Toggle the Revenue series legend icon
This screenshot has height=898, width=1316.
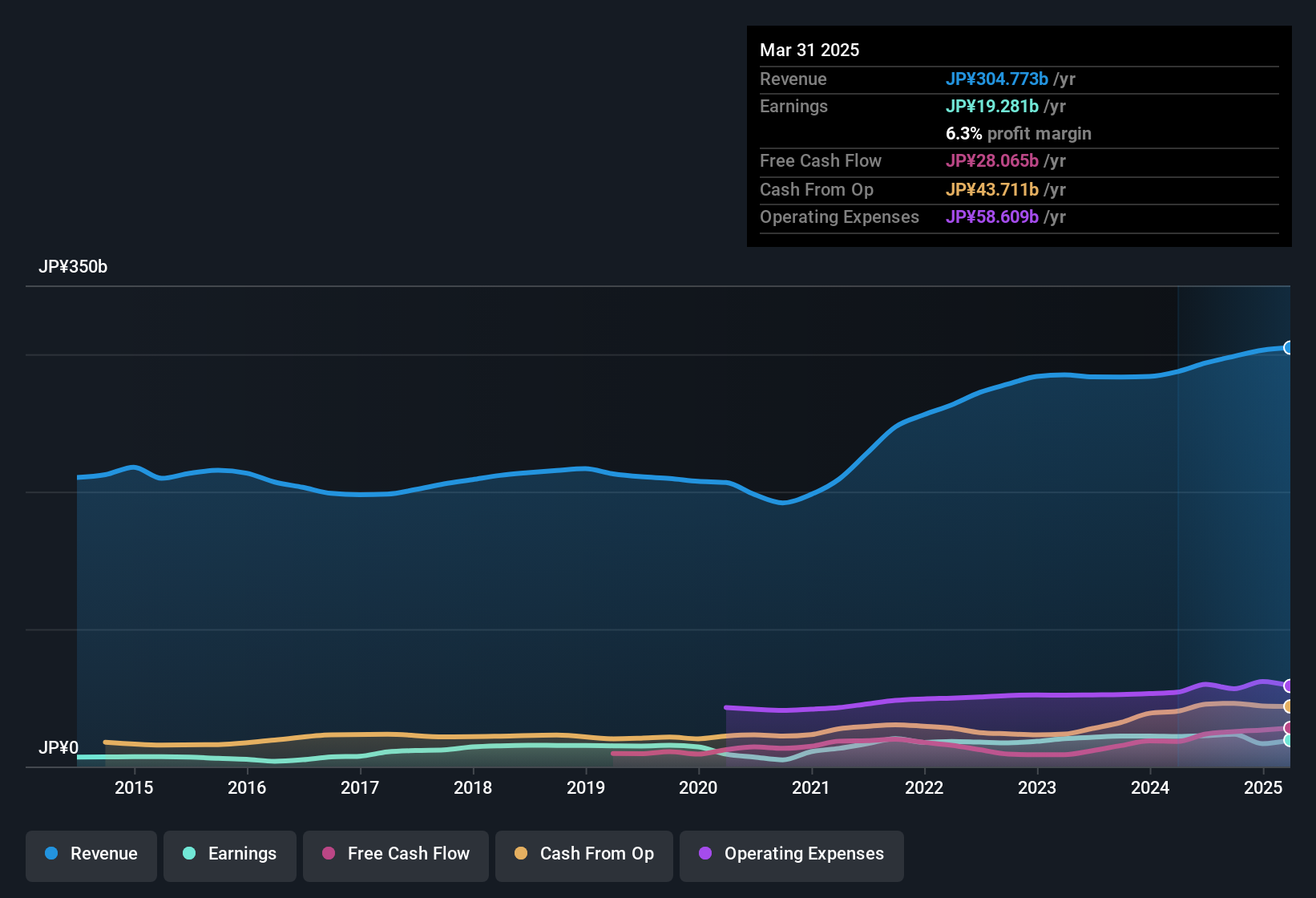click(x=50, y=854)
